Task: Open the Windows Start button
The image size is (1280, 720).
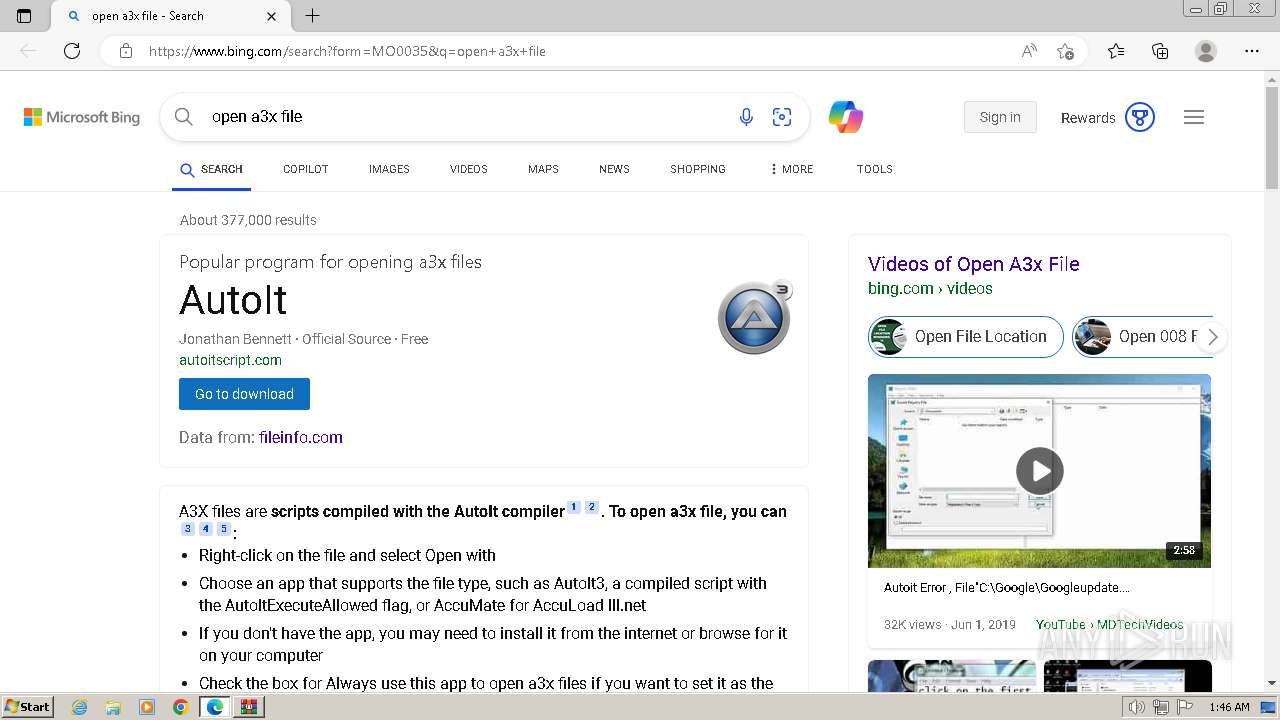Action: (27, 707)
